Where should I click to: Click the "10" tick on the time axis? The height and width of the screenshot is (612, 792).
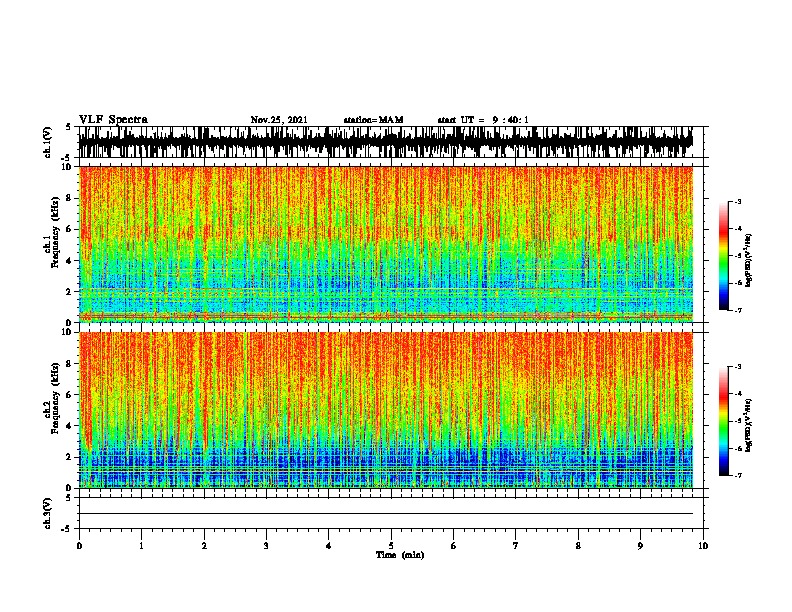coord(703,545)
